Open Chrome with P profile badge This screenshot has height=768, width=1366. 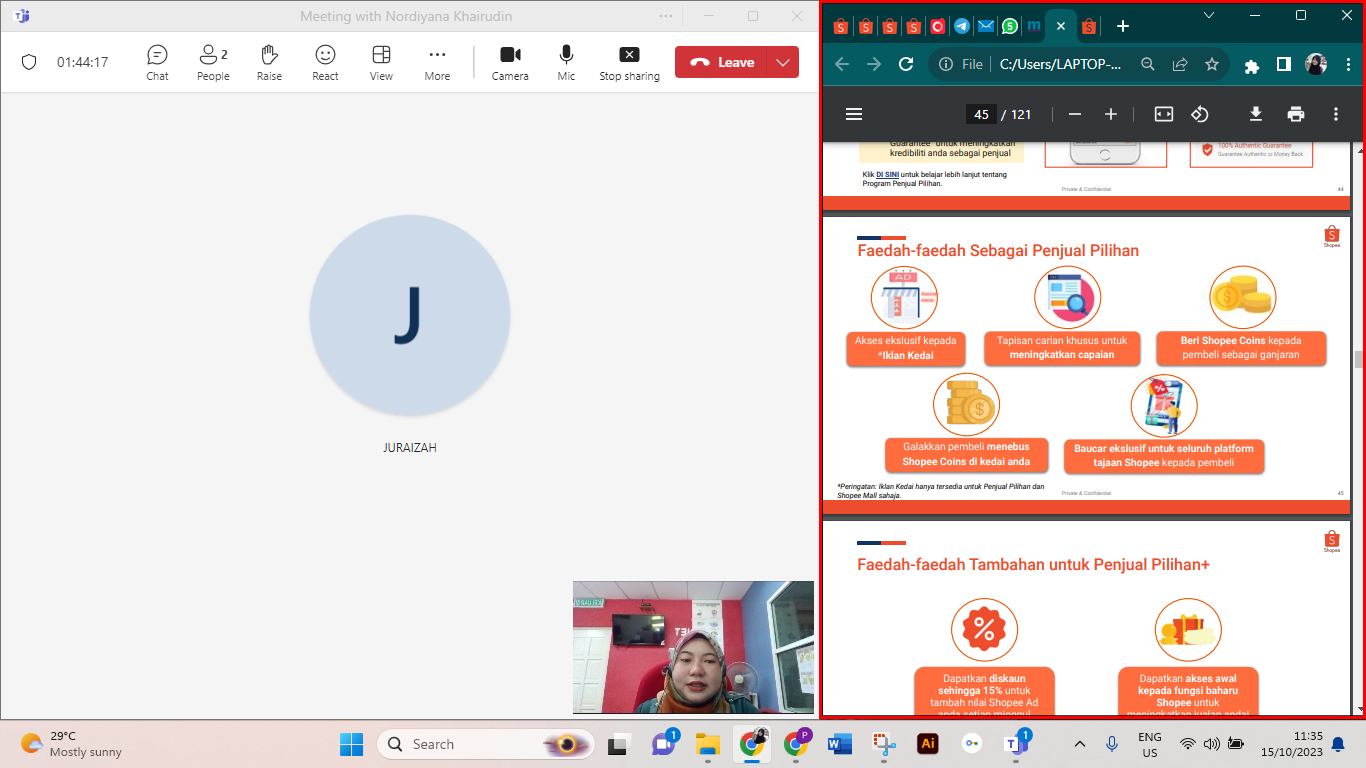[797, 744]
